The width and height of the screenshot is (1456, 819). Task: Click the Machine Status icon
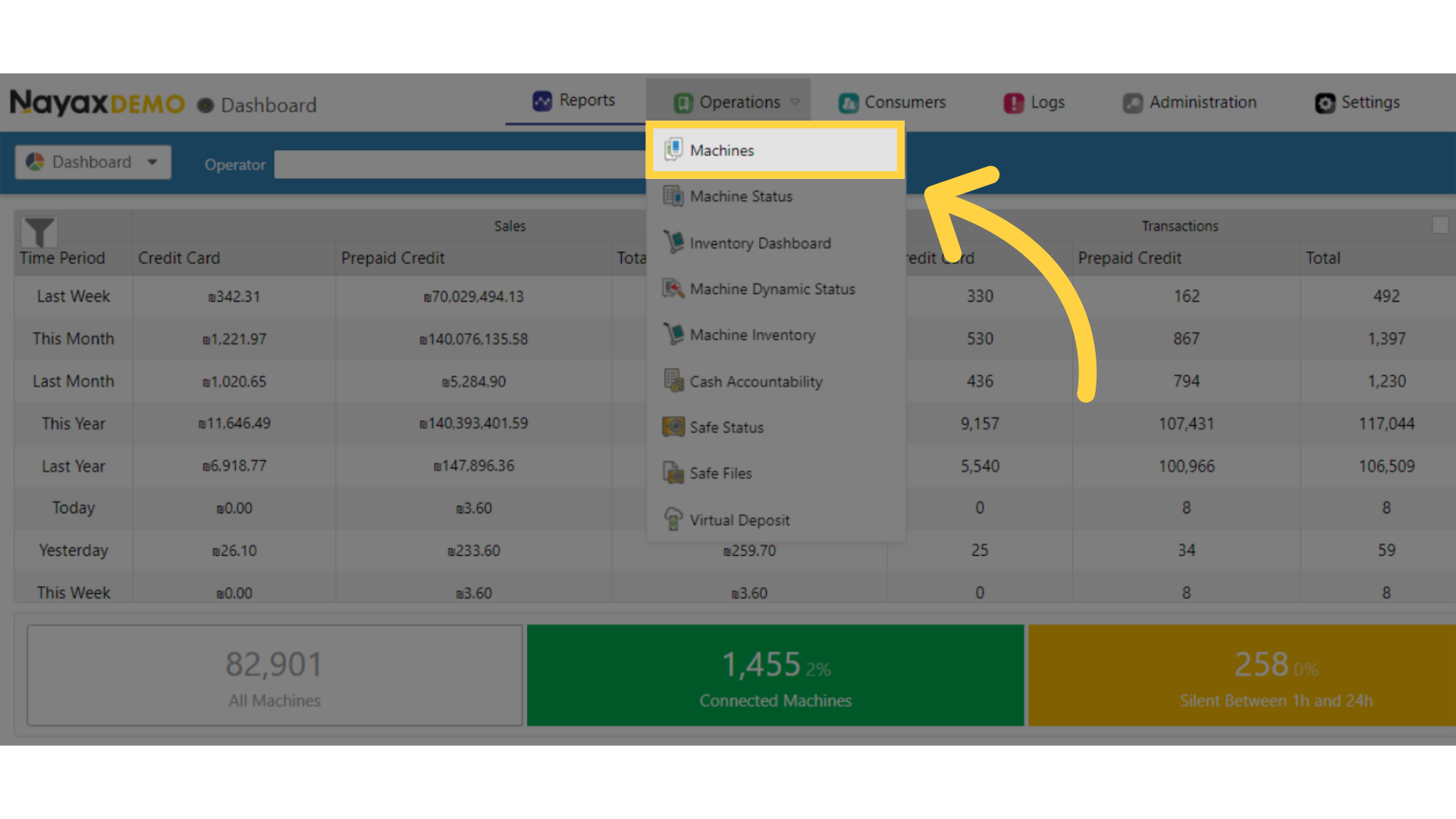click(x=673, y=196)
